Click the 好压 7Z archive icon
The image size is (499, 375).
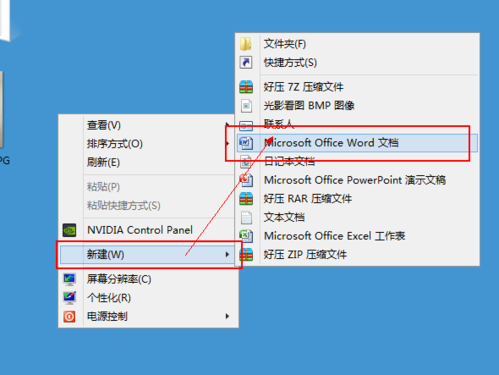click(246, 87)
